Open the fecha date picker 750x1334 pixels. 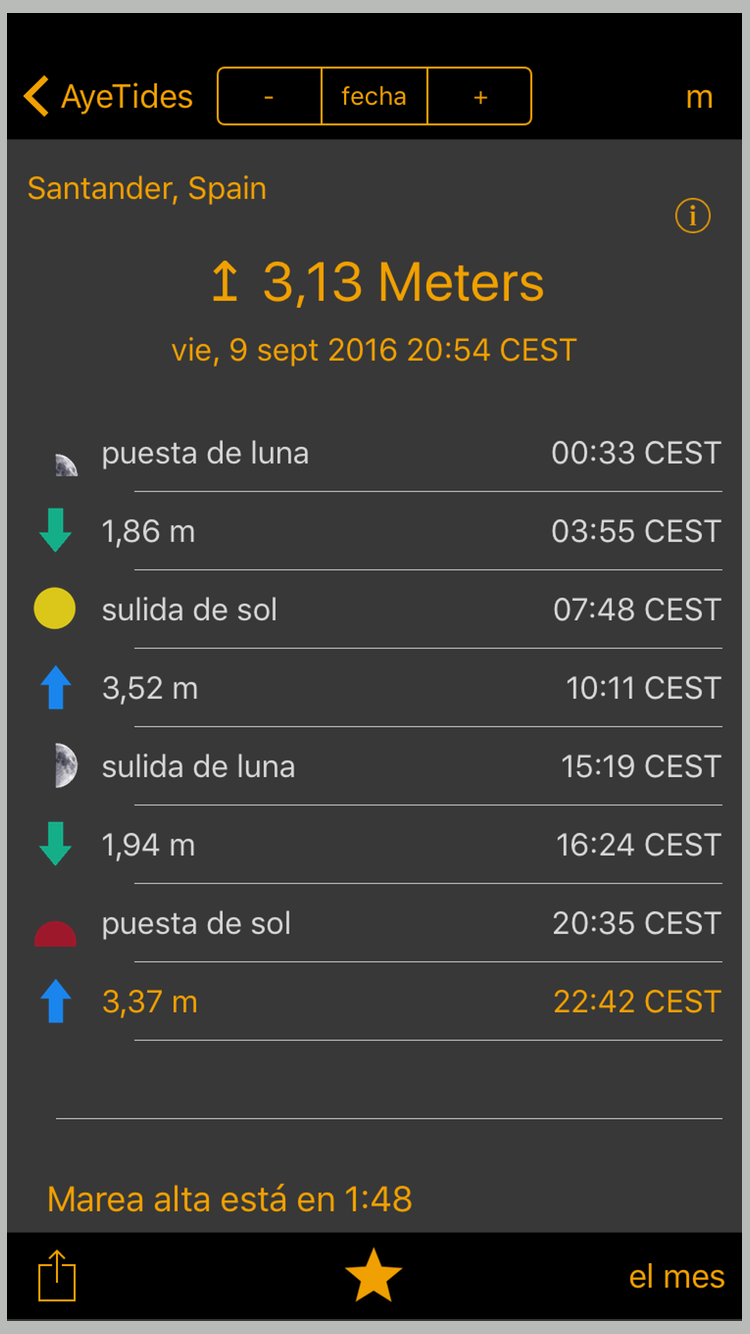[x=374, y=97]
